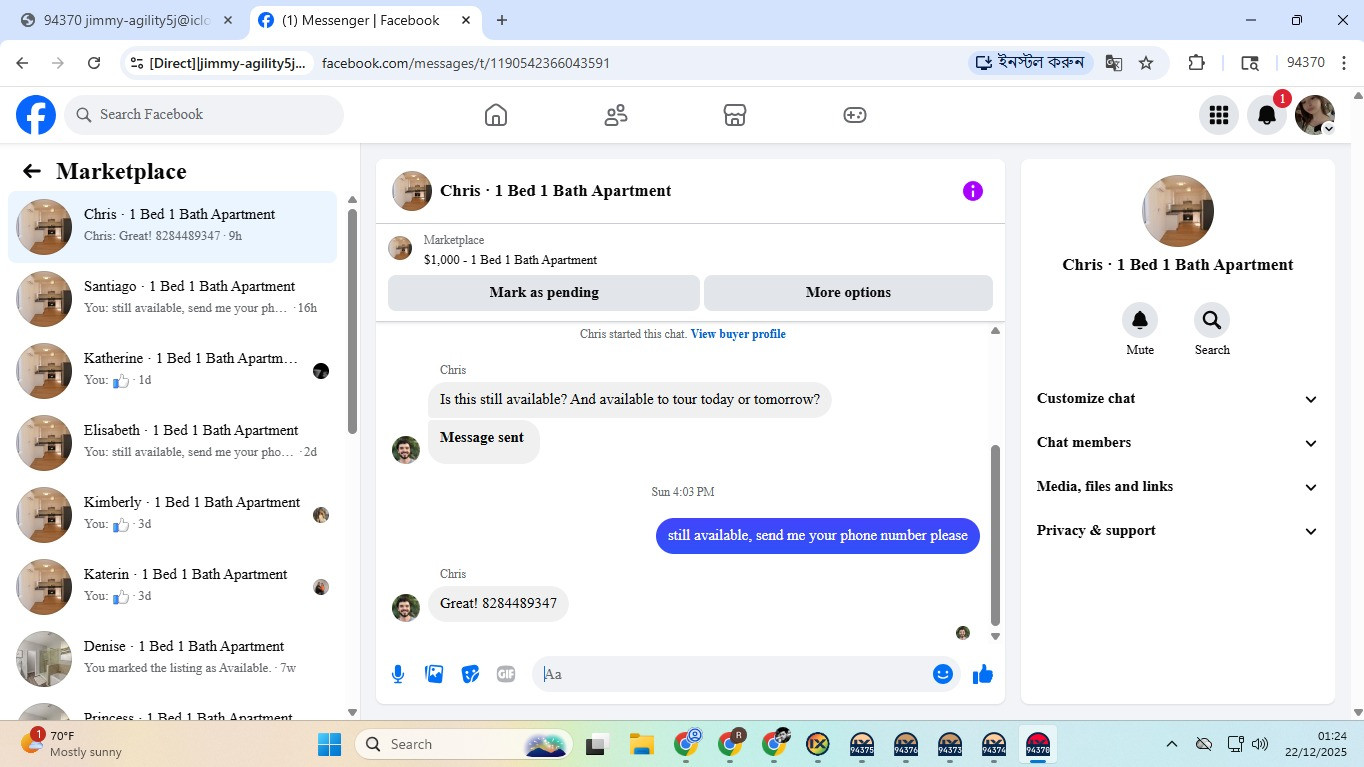Expand the Chat members section
Viewport: 1364px width, 767px height.
pos(1177,443)
